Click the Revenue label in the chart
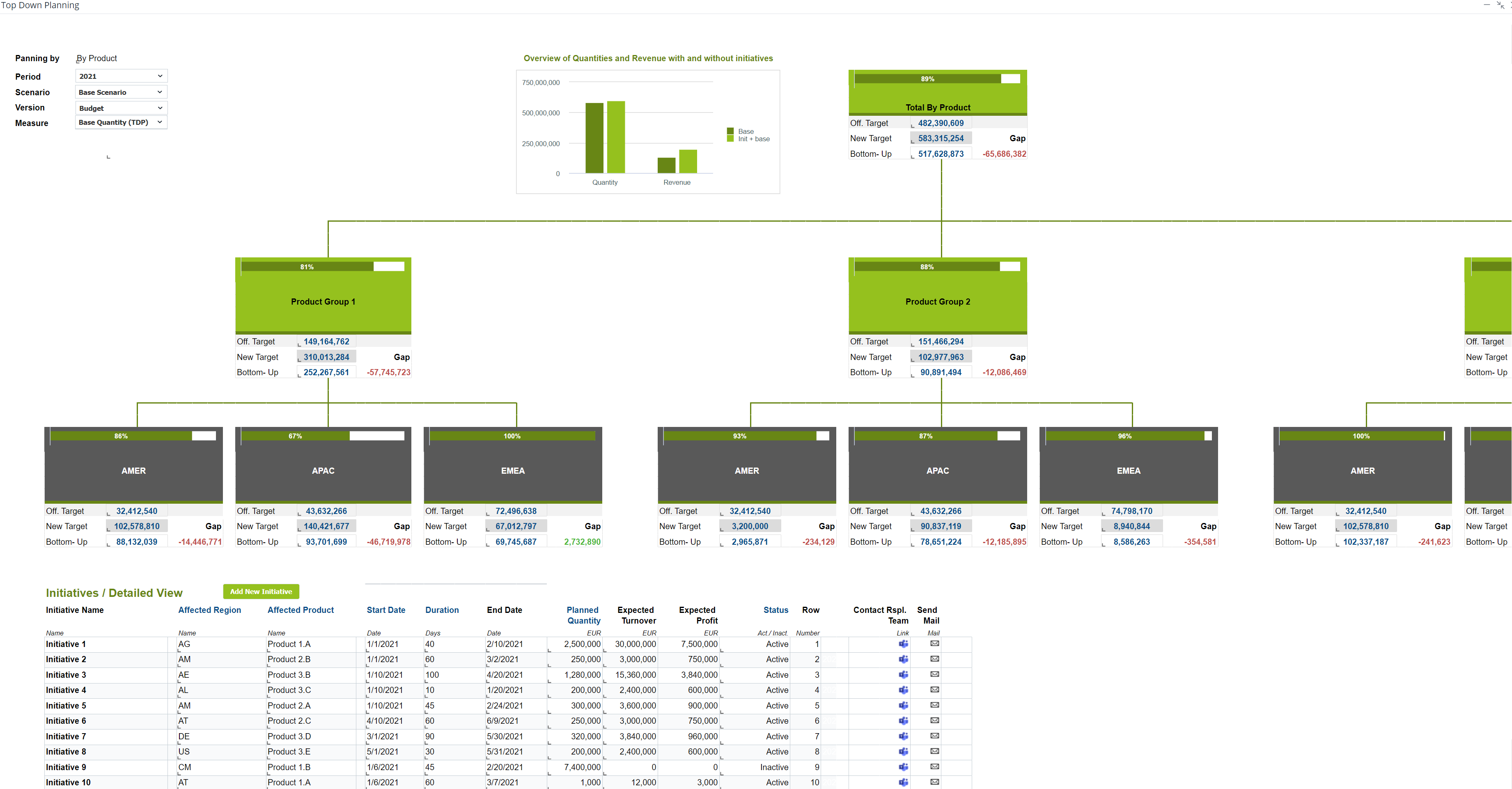 pos(677,182)
